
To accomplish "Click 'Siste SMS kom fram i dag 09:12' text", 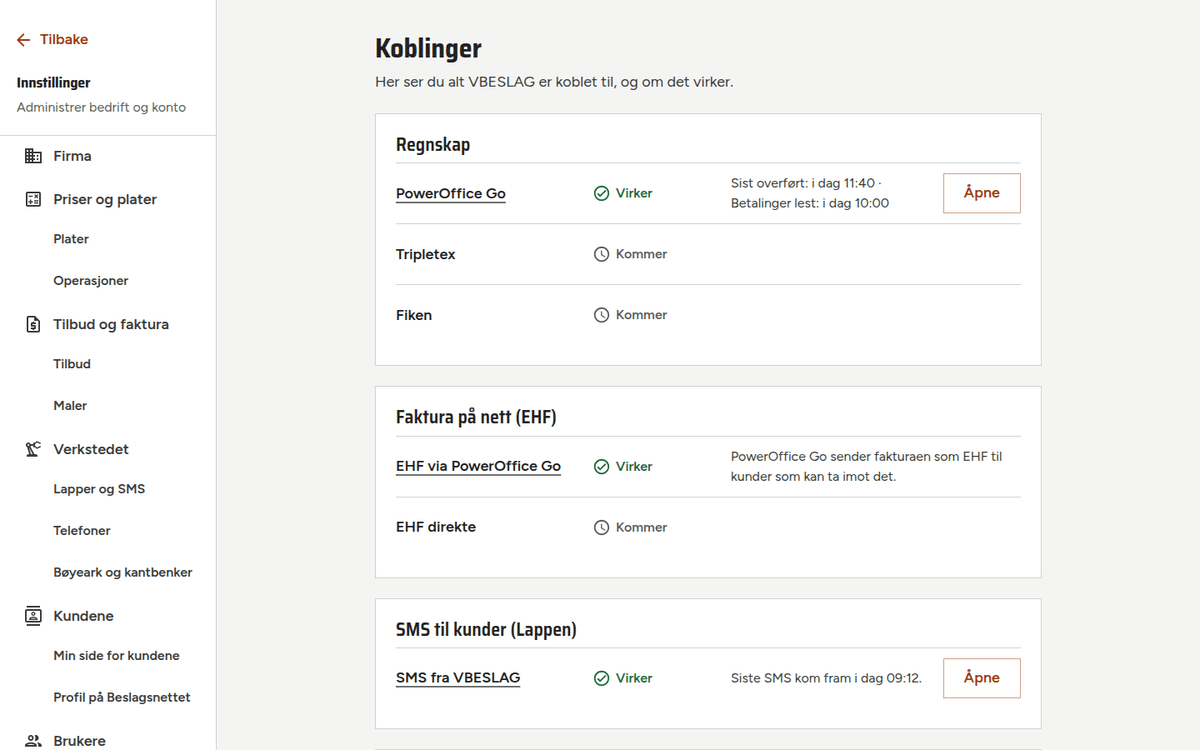I will 826,678.
